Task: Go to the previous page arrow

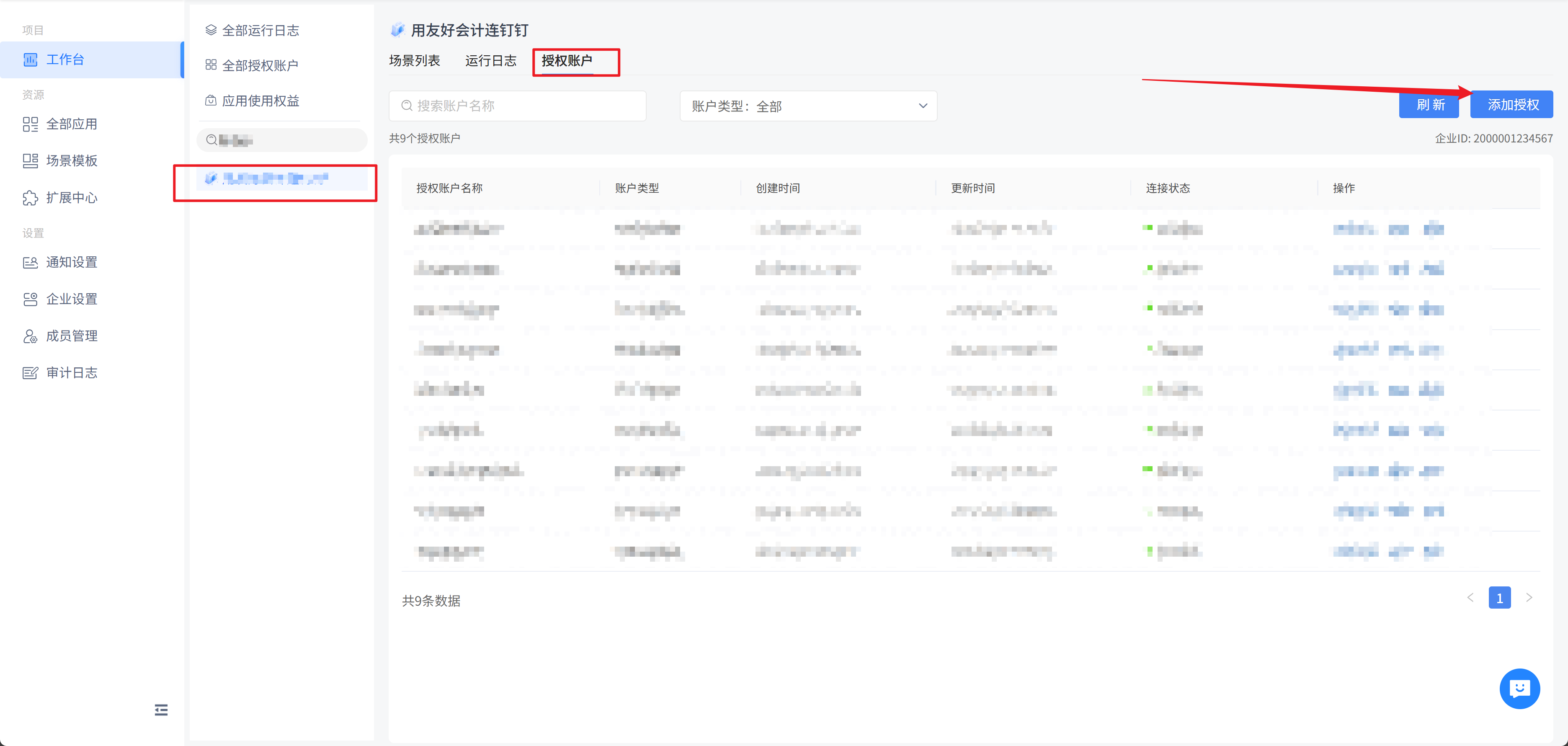Action: point(1470,598)
